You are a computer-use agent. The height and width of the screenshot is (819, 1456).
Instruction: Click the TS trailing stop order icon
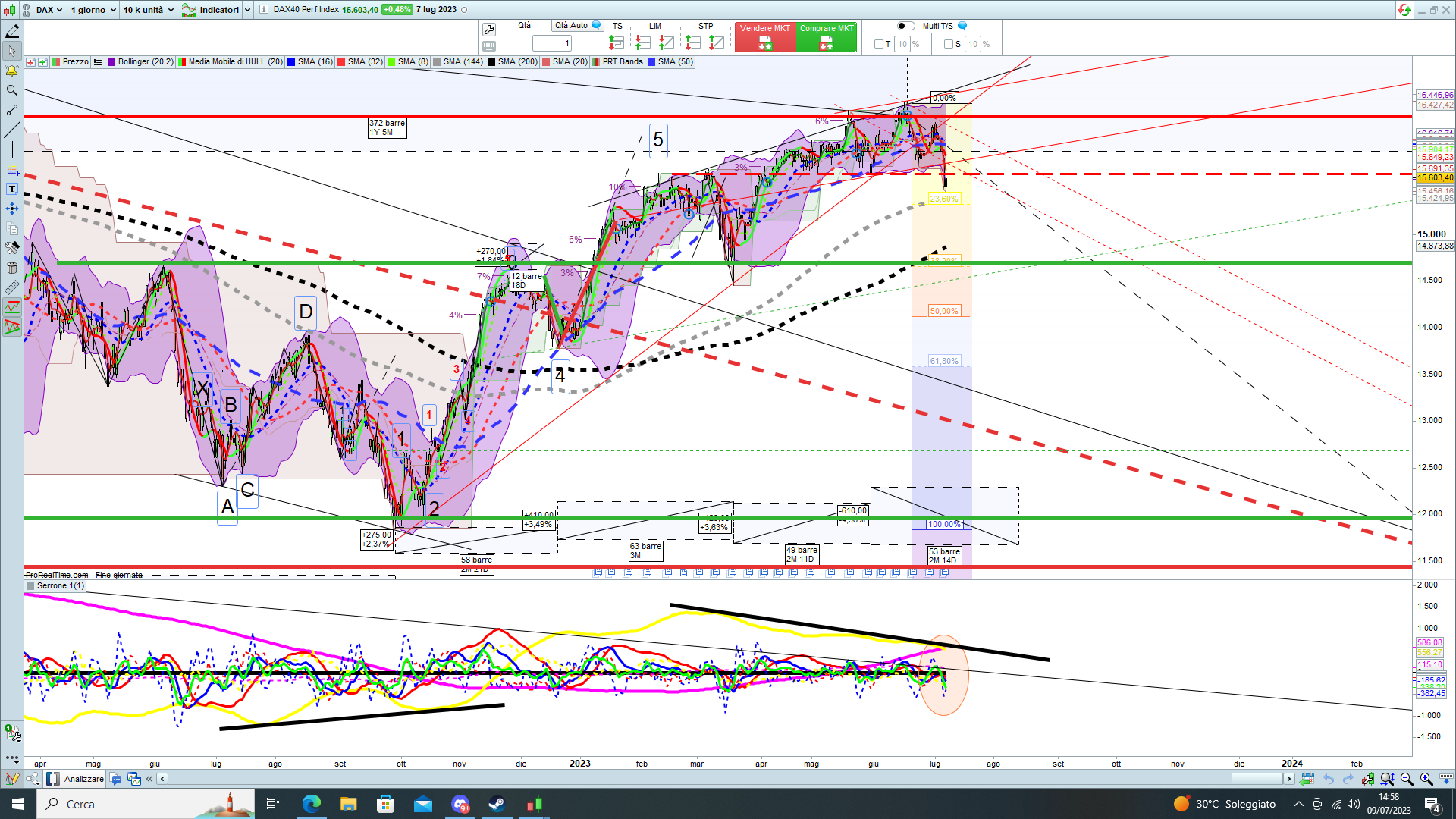[x=617, y=42]
